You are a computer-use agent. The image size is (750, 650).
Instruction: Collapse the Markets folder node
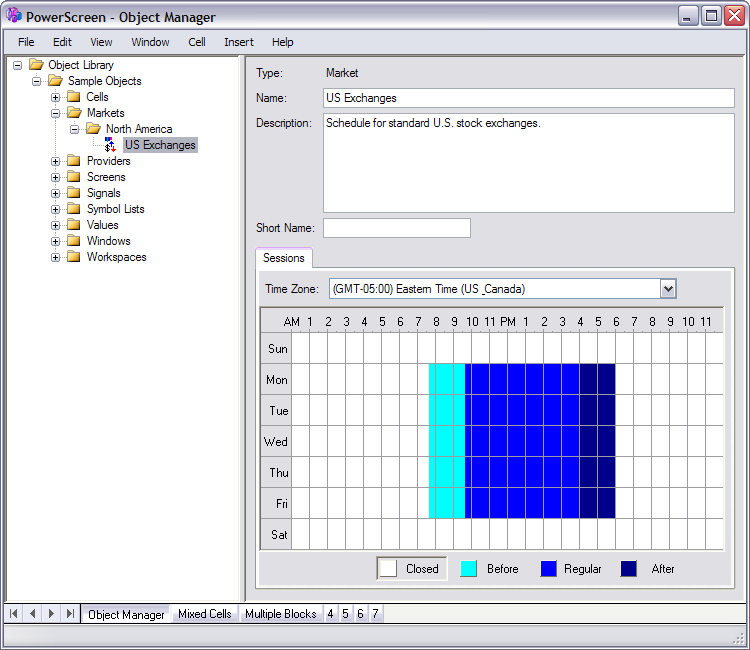tap(56, 113)
